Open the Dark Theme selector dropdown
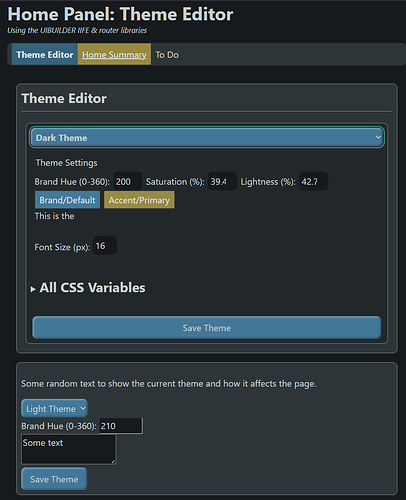Viewport: 406px width, 500px height. (x=207, y=137)
